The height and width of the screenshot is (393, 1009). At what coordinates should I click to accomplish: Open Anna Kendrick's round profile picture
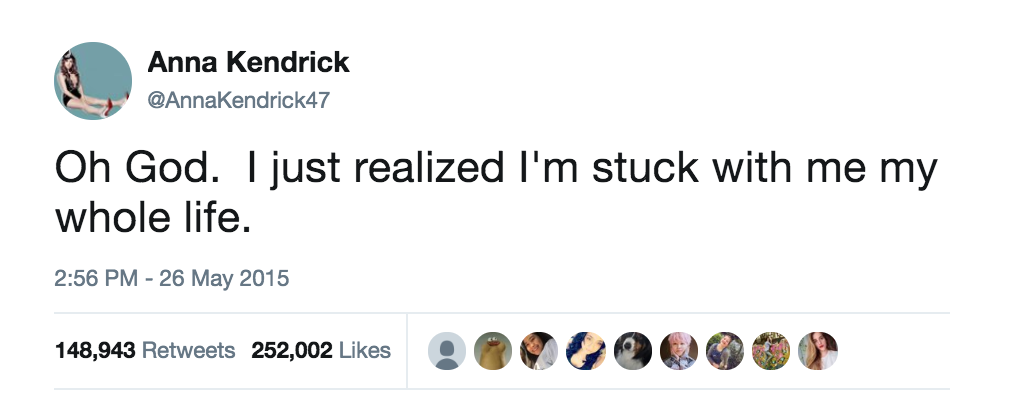point(93,80)
